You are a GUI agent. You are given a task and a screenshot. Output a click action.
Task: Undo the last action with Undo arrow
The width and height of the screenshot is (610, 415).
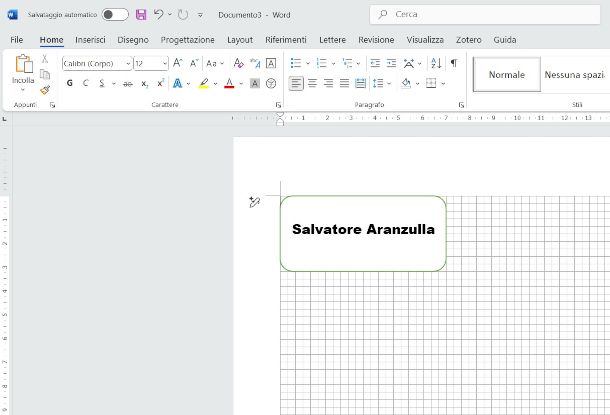(x=159, y=15)
